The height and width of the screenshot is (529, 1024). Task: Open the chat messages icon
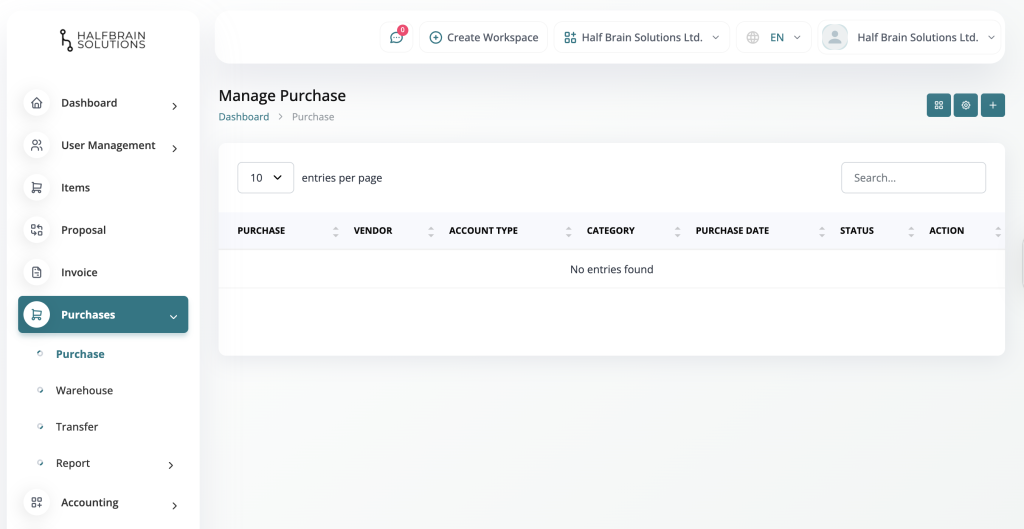click(x=397, y=38)
